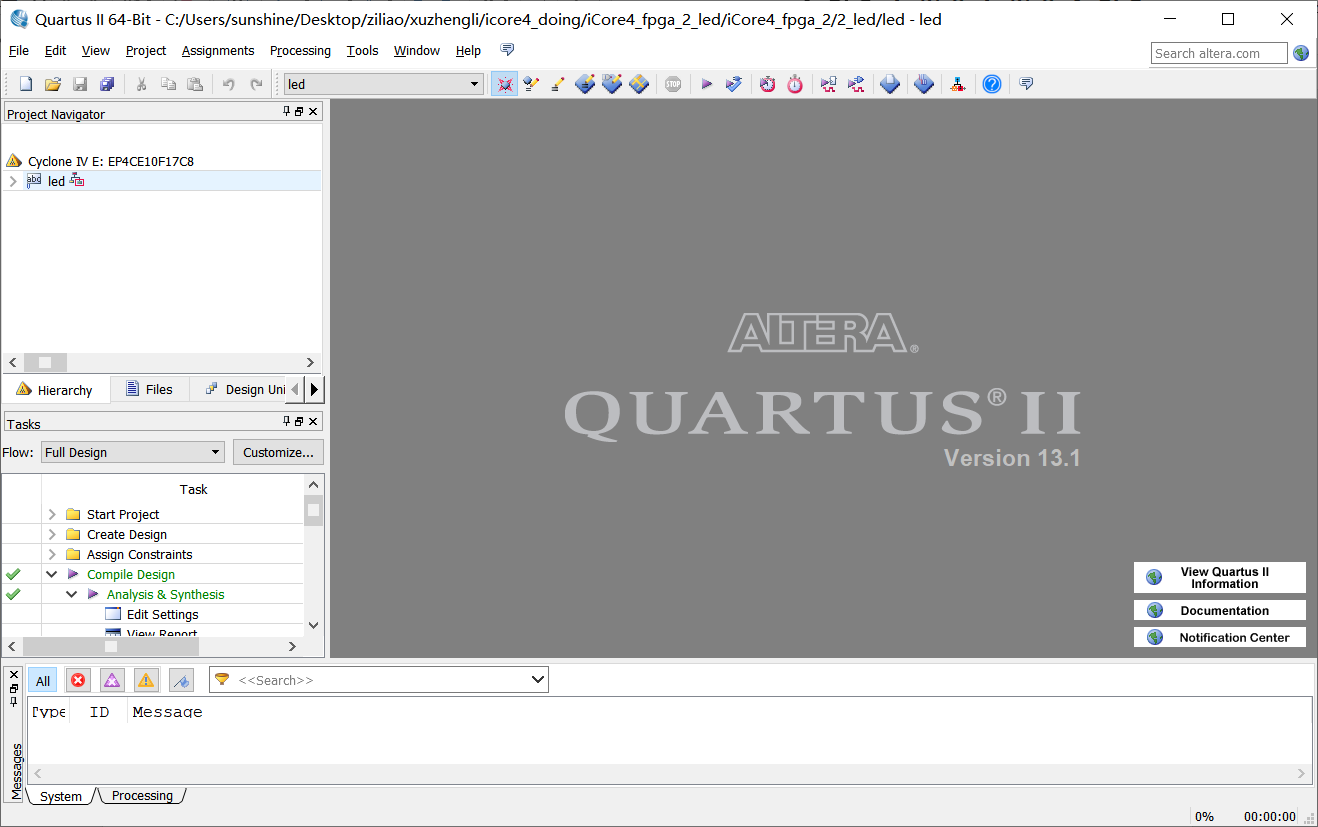
Task: Open the Programmer tool icon
Action: [x=924, y=84]
